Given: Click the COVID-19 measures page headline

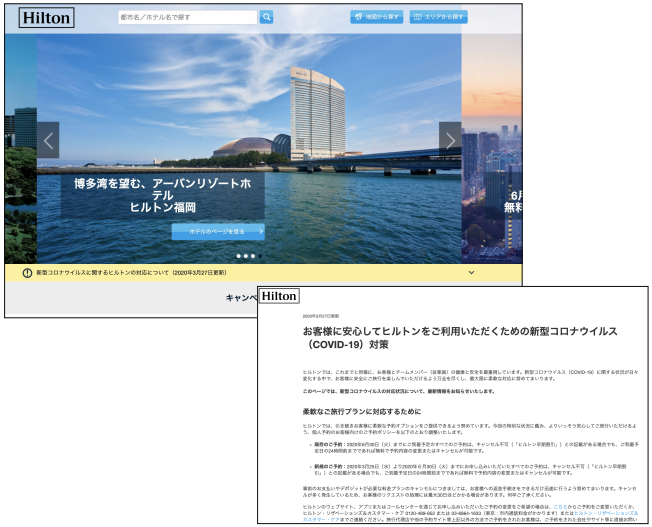Looking at the screenshot, I should 460,338.
